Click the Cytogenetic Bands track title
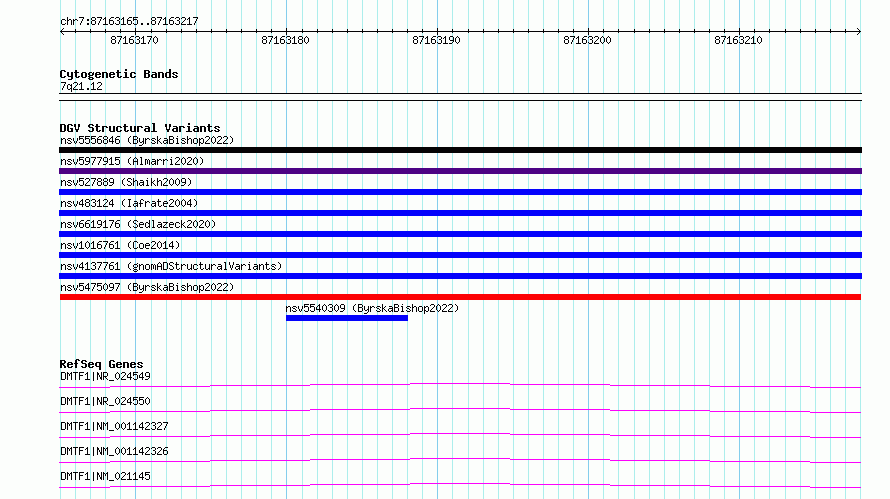The image size is (890, 499). 119,74
